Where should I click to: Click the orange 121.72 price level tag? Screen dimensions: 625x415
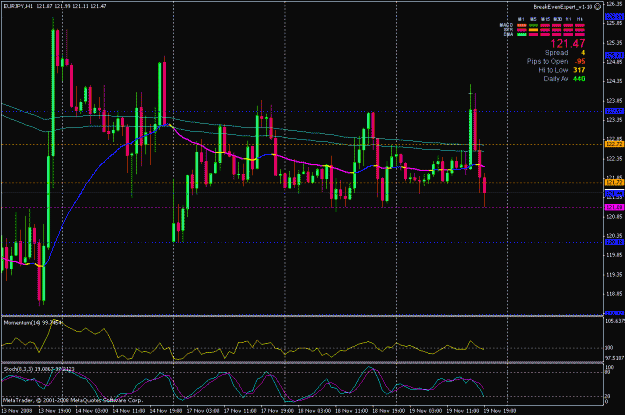click(x=614, y=183)
